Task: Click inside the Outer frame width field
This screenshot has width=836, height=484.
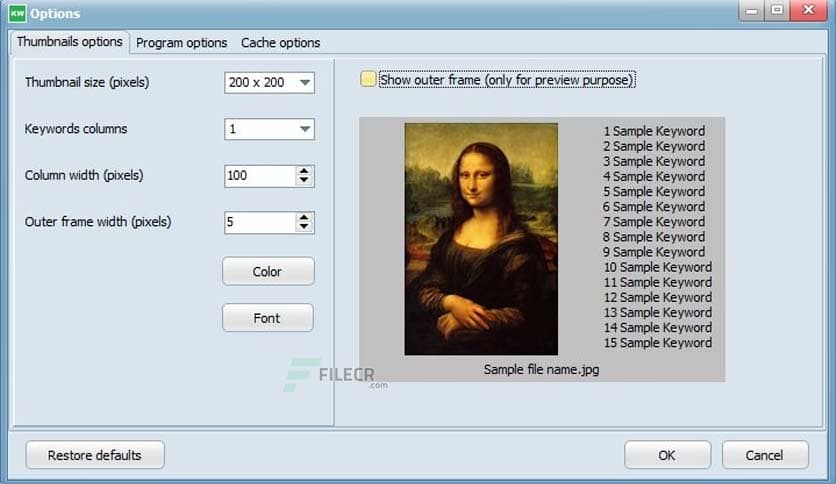Action: pyautogui.click(x=260, y=222)
